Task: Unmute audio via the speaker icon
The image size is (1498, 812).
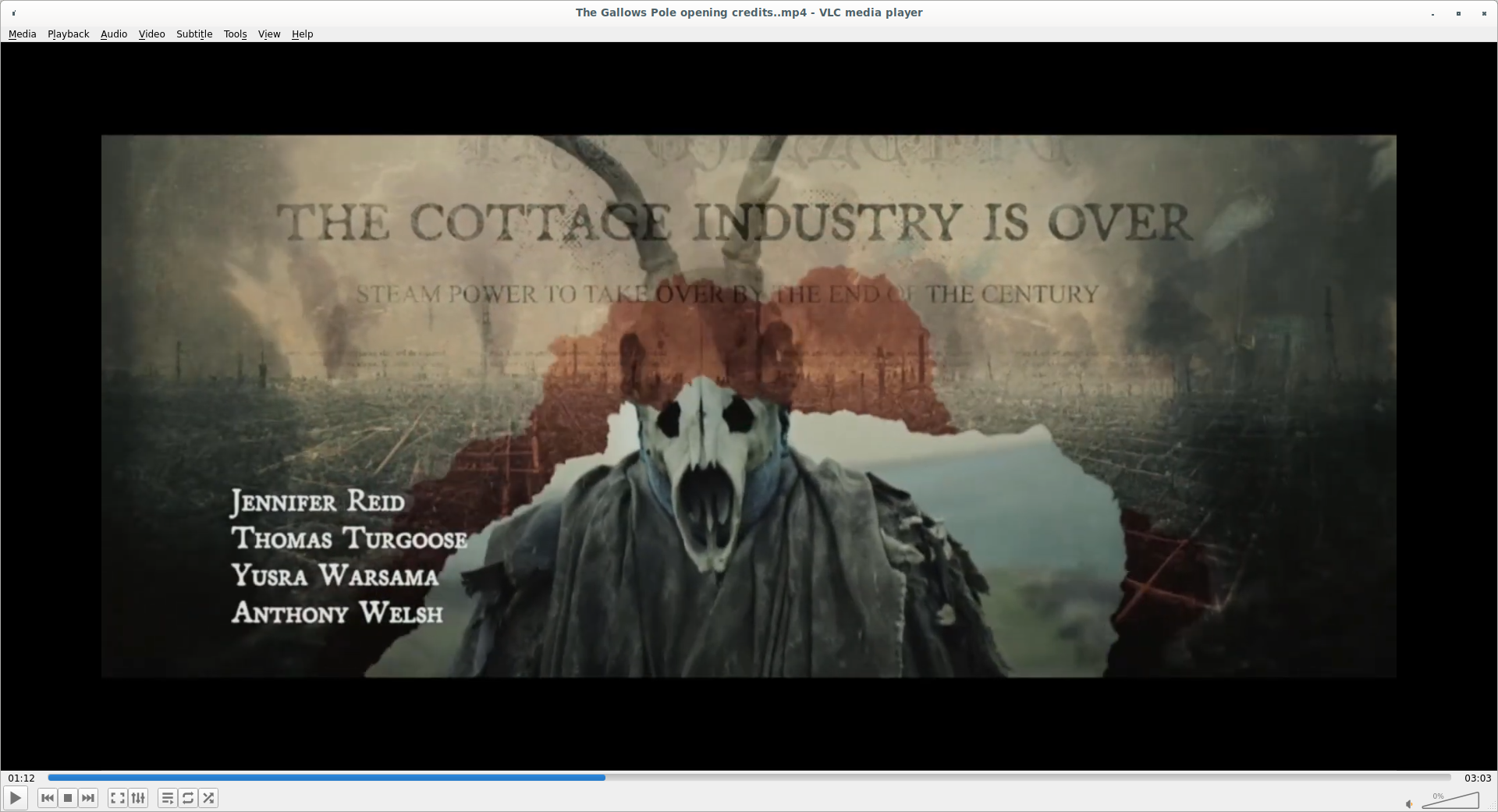Action: [x=1409, y=804]
